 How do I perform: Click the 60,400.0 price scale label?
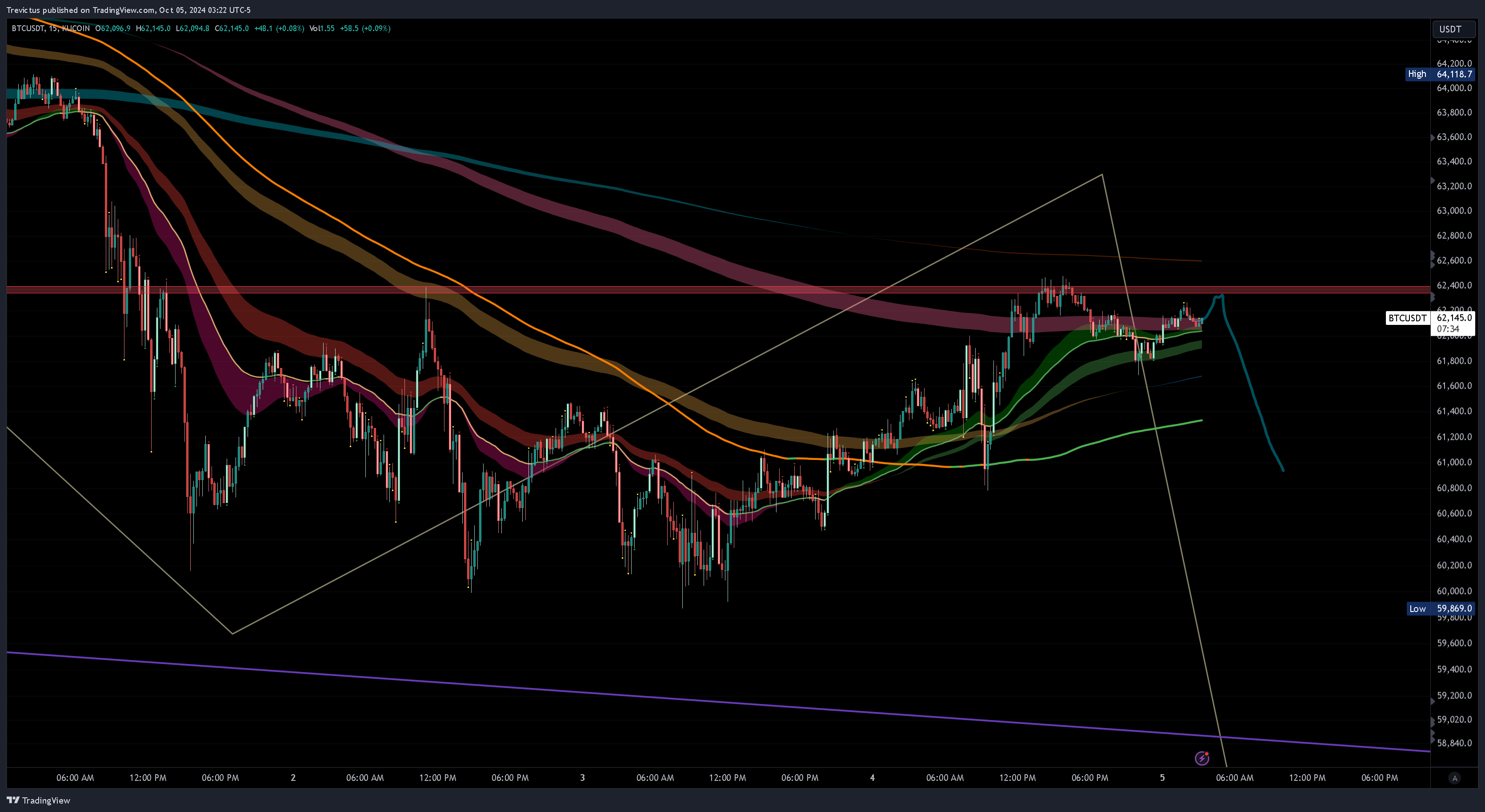pyautogui.click(x=1454, y=539)
